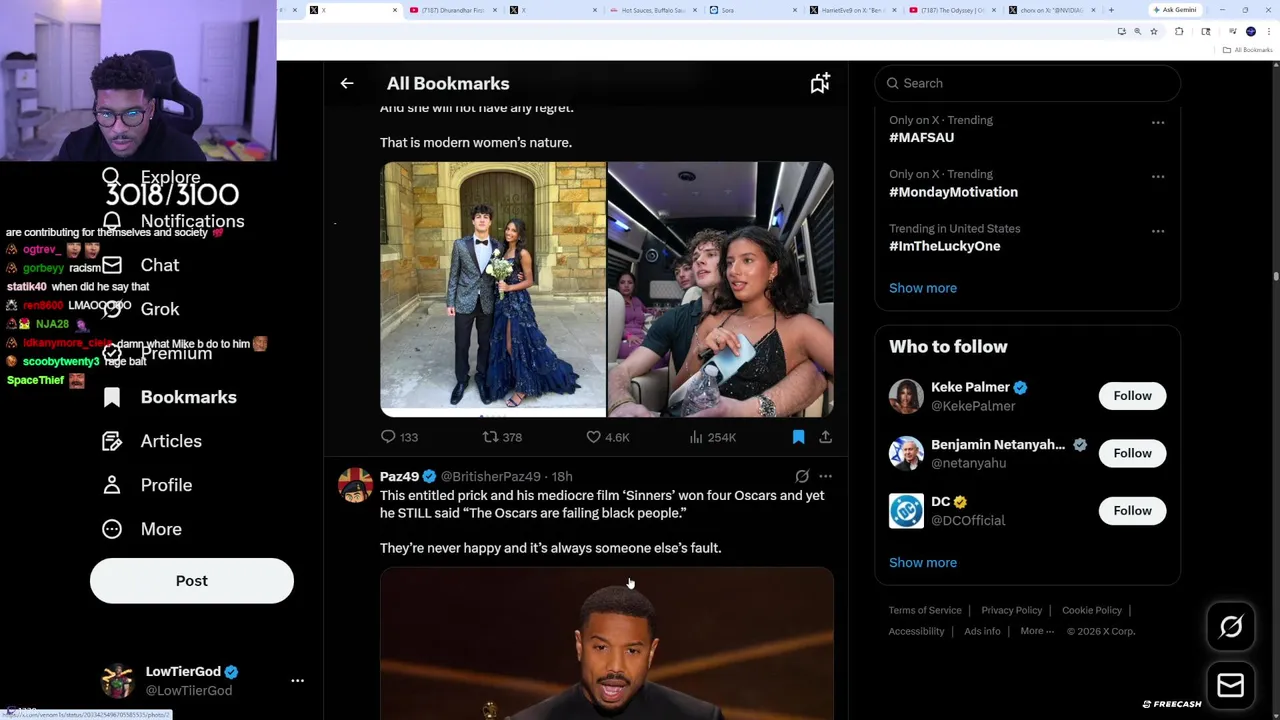Open the left prom photo by the doorway

coord(493,289)
